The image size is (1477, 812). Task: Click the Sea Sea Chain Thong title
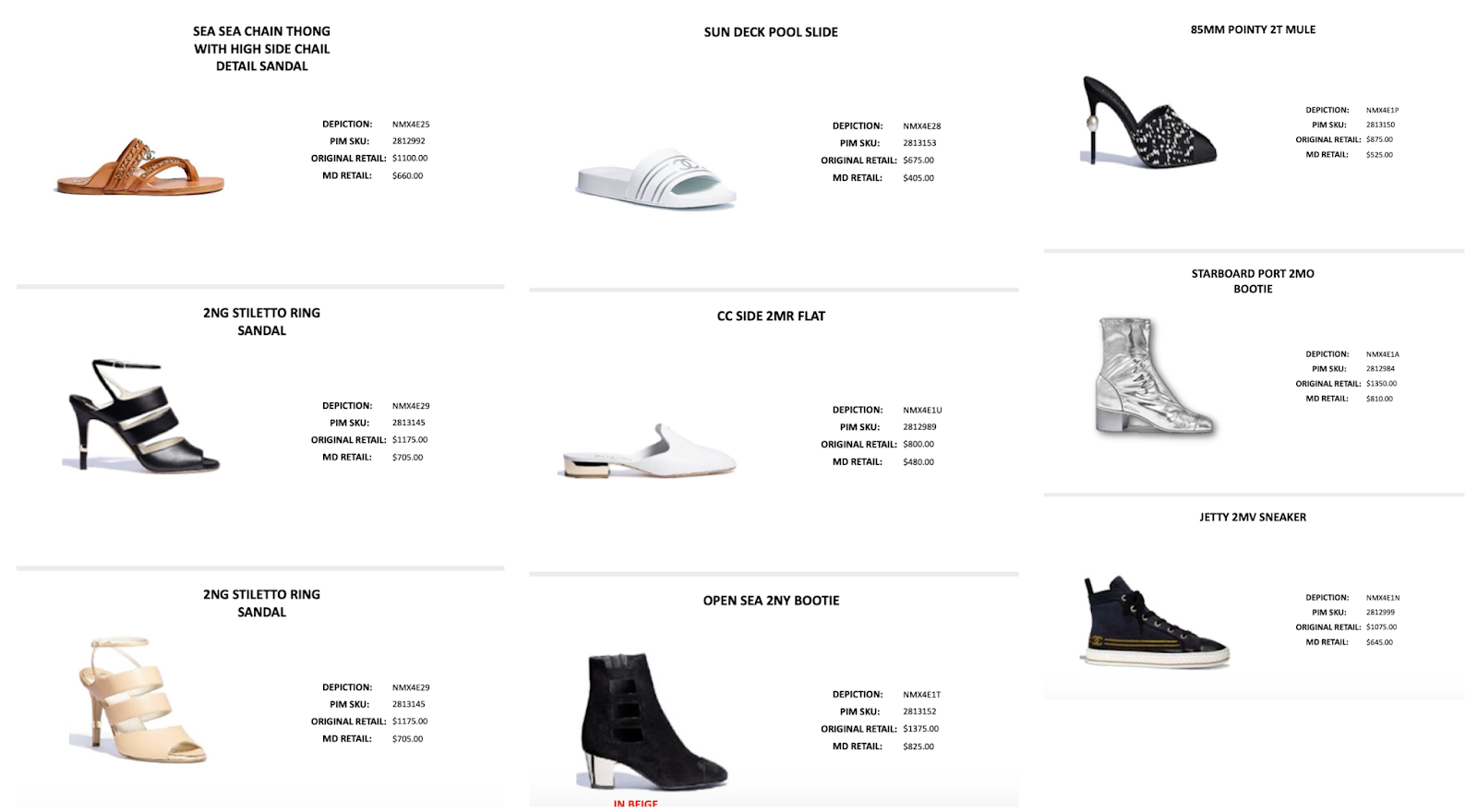tap(261, 49)
